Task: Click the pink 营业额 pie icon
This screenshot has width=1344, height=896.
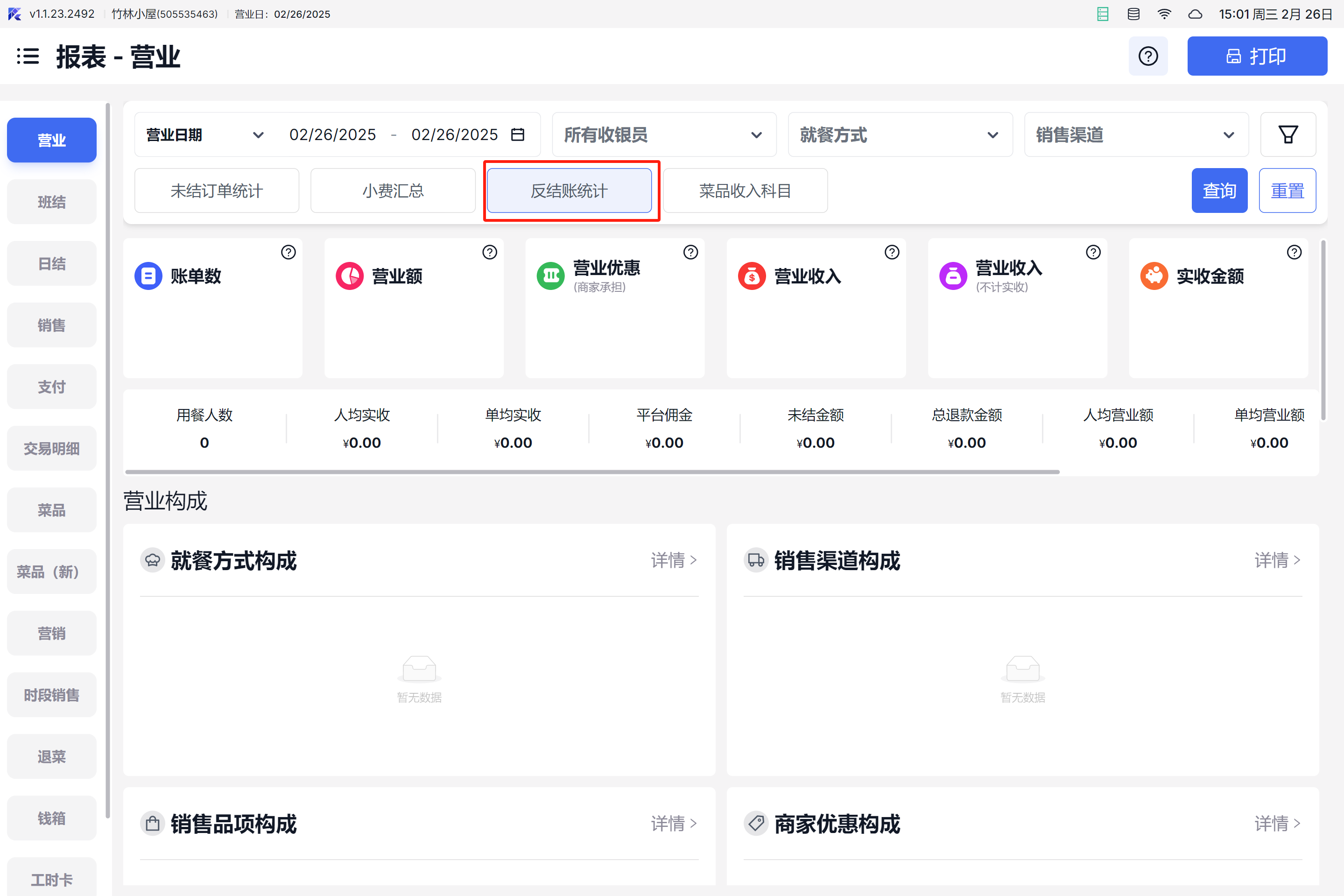Action: (350, 276)
